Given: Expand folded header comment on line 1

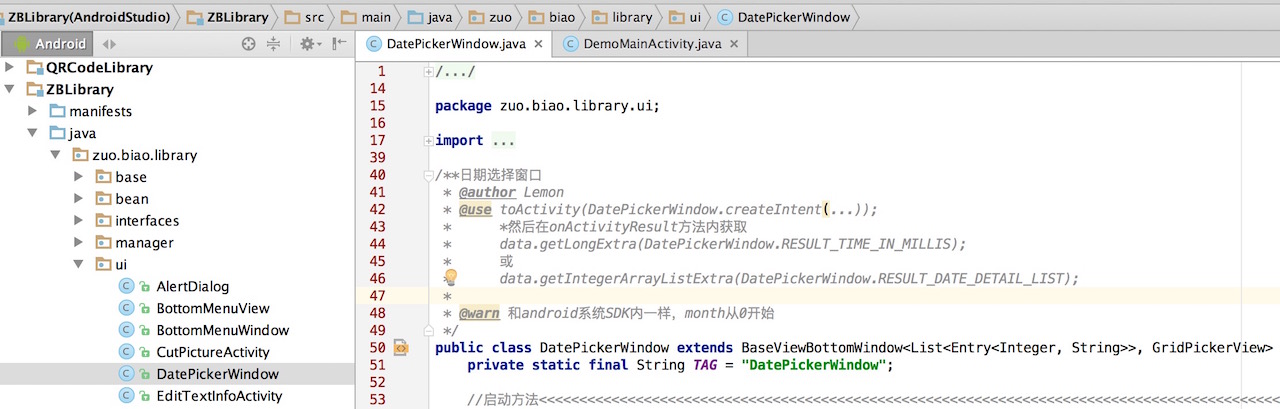Looking at the screenshot, I should pos(428,72).
